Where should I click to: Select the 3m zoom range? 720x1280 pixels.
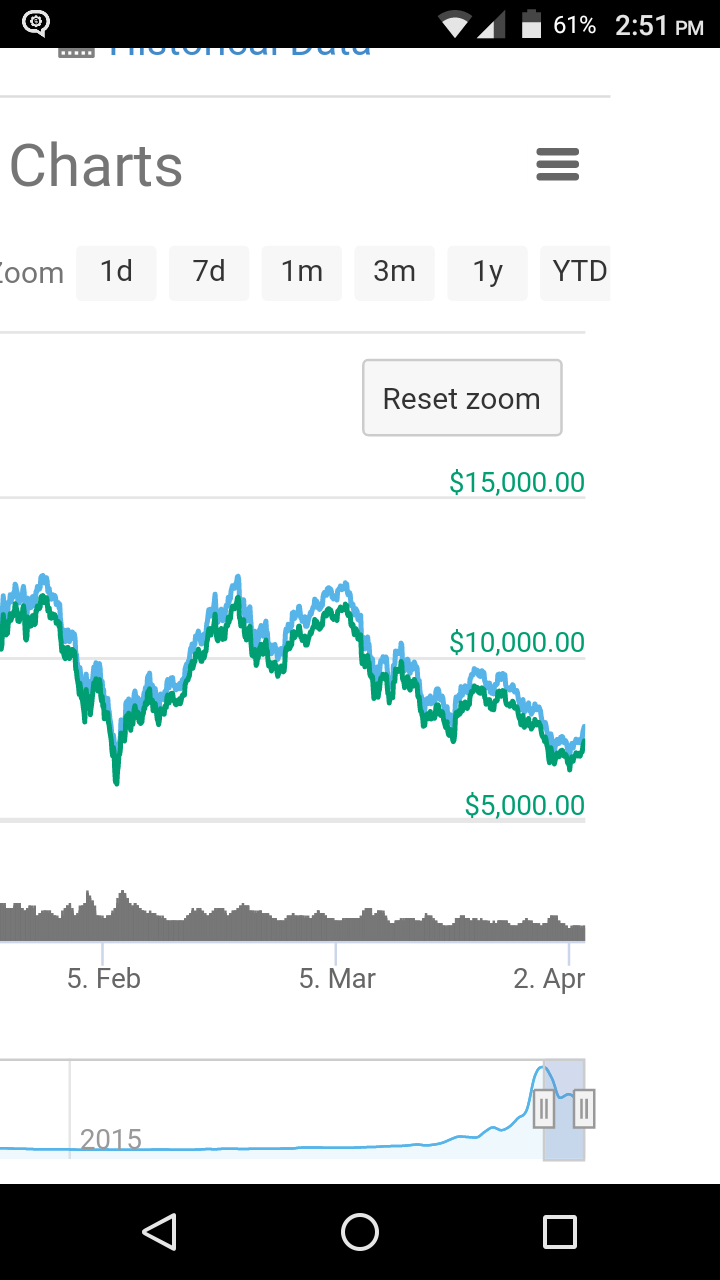click(395, 272)
